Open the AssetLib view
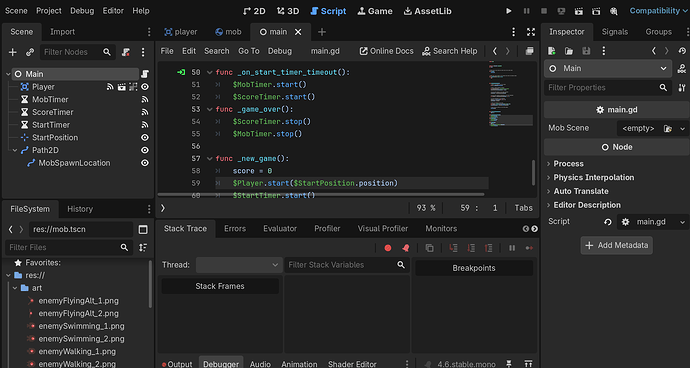 point(427,11)
